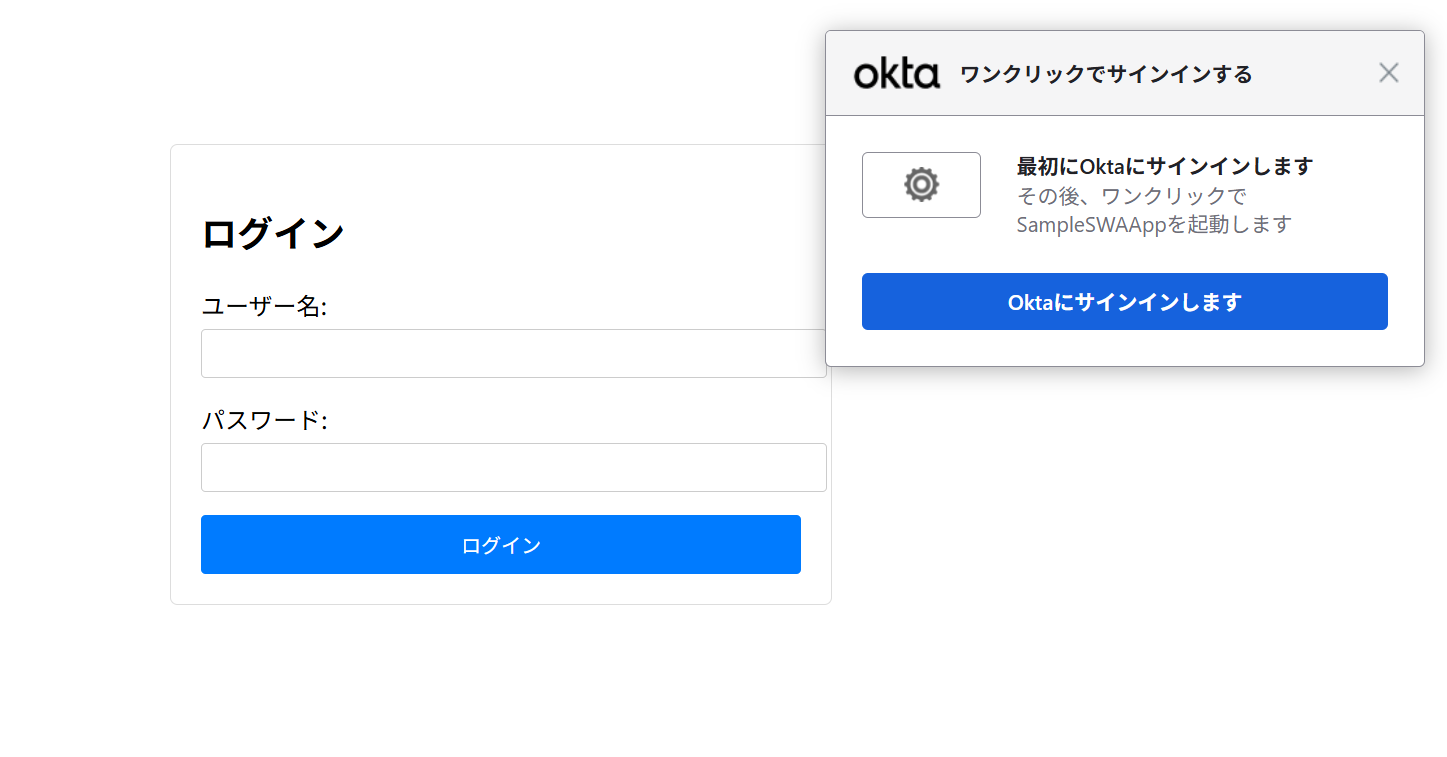The image size is (1447, 757).
Task: Click the SampleSWAAppを起動します text line
Action: pos(1154,224)
